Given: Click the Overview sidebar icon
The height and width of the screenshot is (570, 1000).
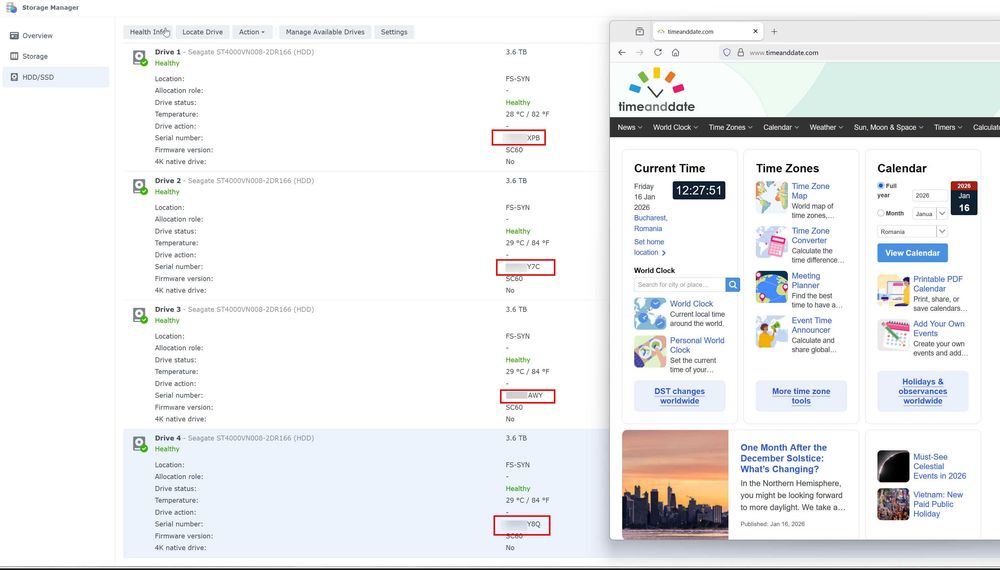Looking at the screenshot, I should [14, 36].
